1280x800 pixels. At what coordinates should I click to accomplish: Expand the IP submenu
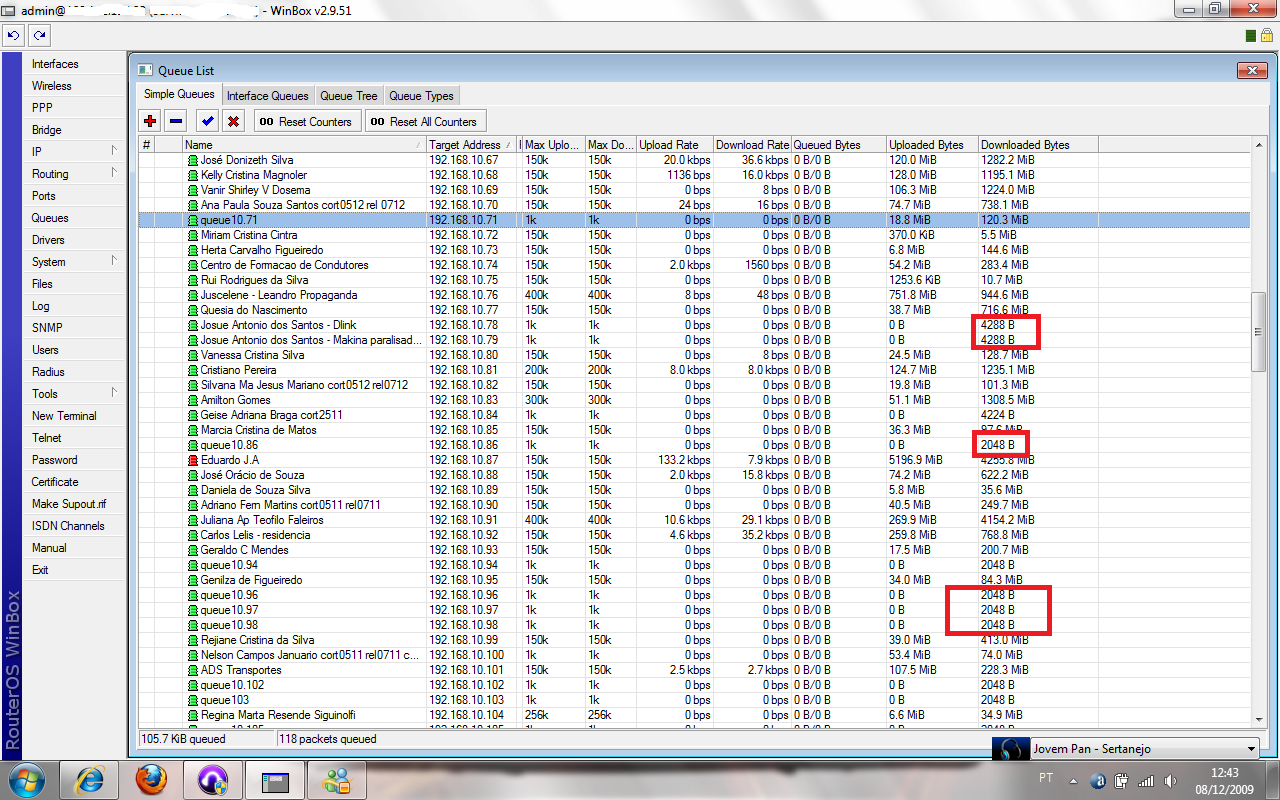114,151
